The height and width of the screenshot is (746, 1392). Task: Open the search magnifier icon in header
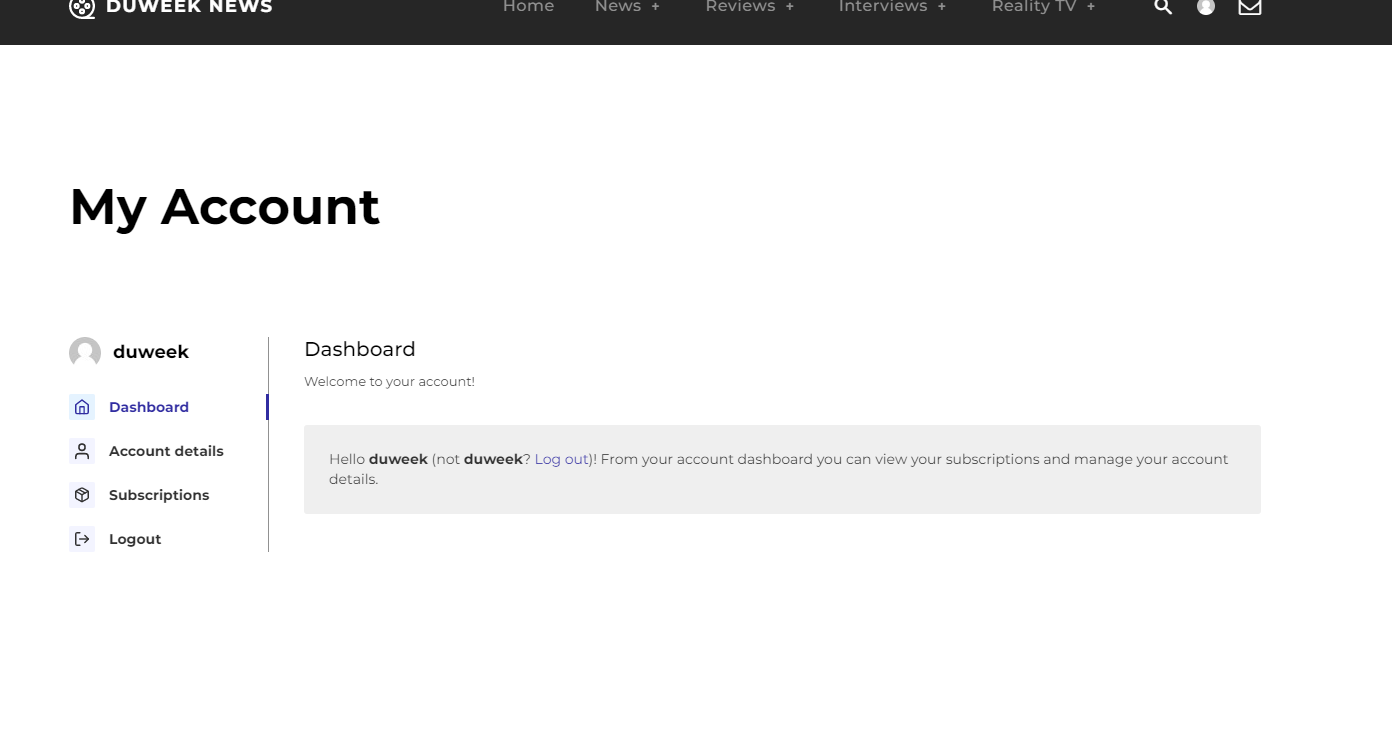tap(1163, 7)
